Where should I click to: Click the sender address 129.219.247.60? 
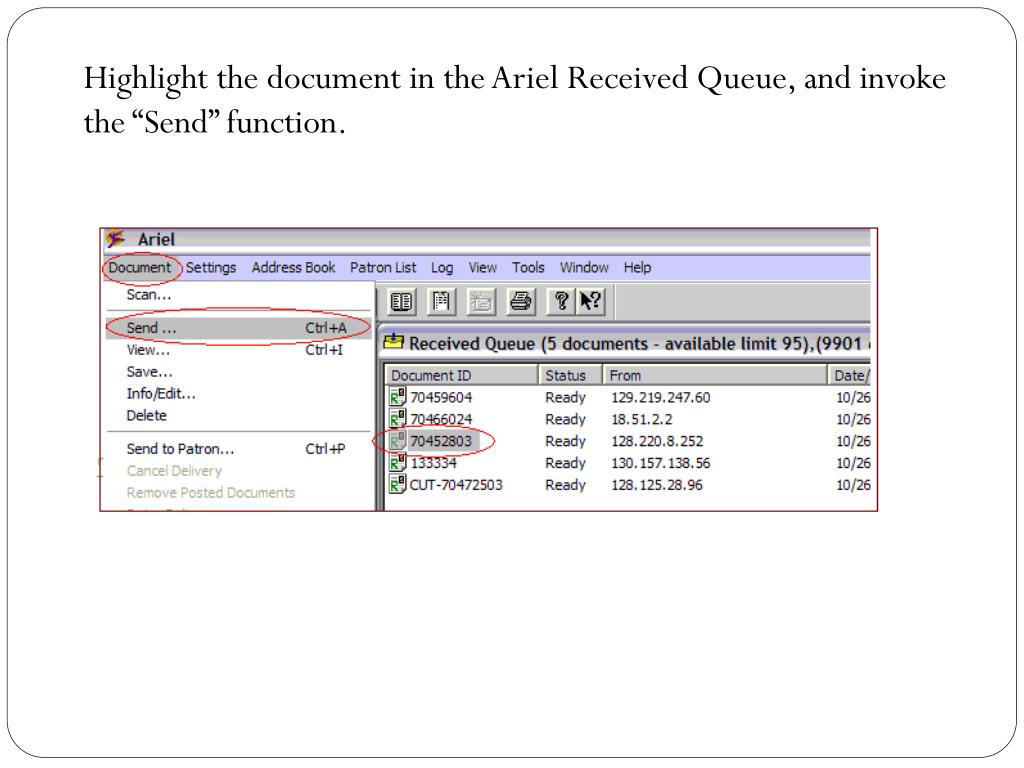pos(660,397)
